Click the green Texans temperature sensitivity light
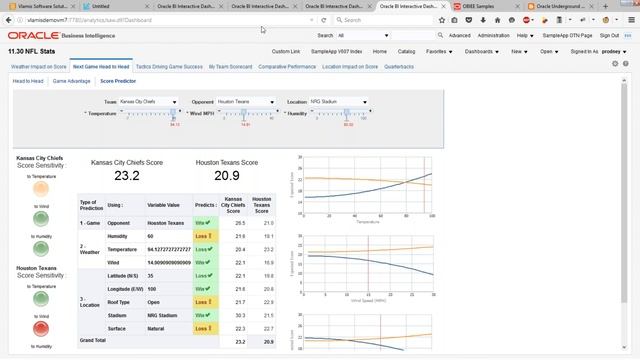Image resolution: width=640 pixels, height=360 pixels. pos(41,299)
